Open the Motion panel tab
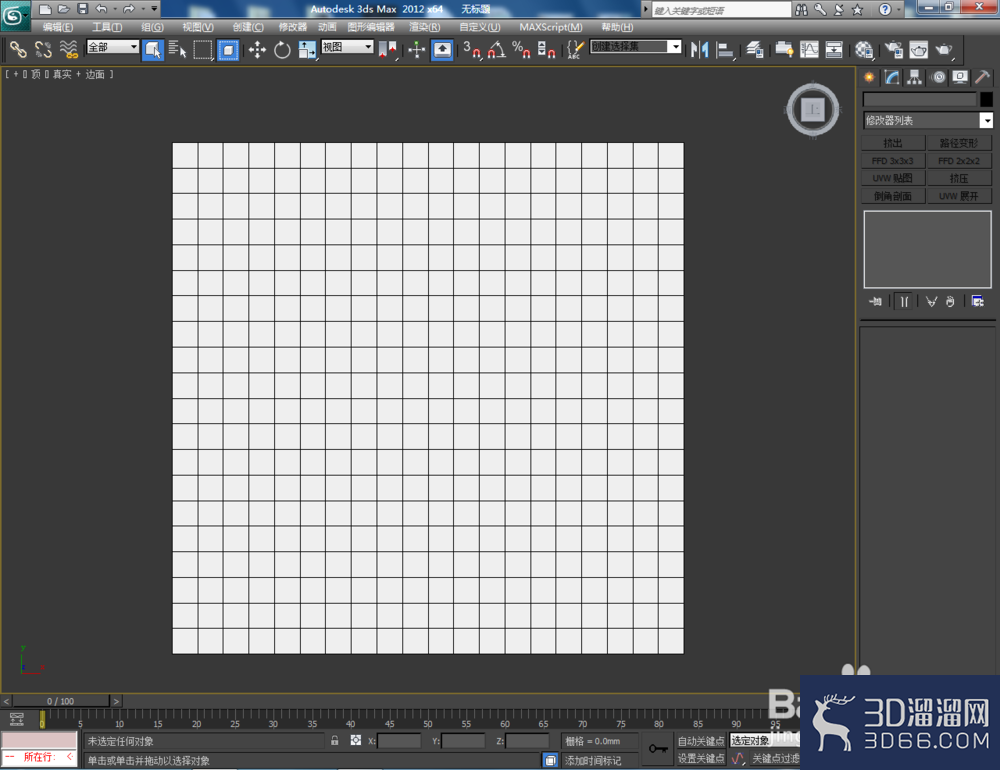The image size is (1000, 770). click(x=938, y=77)
